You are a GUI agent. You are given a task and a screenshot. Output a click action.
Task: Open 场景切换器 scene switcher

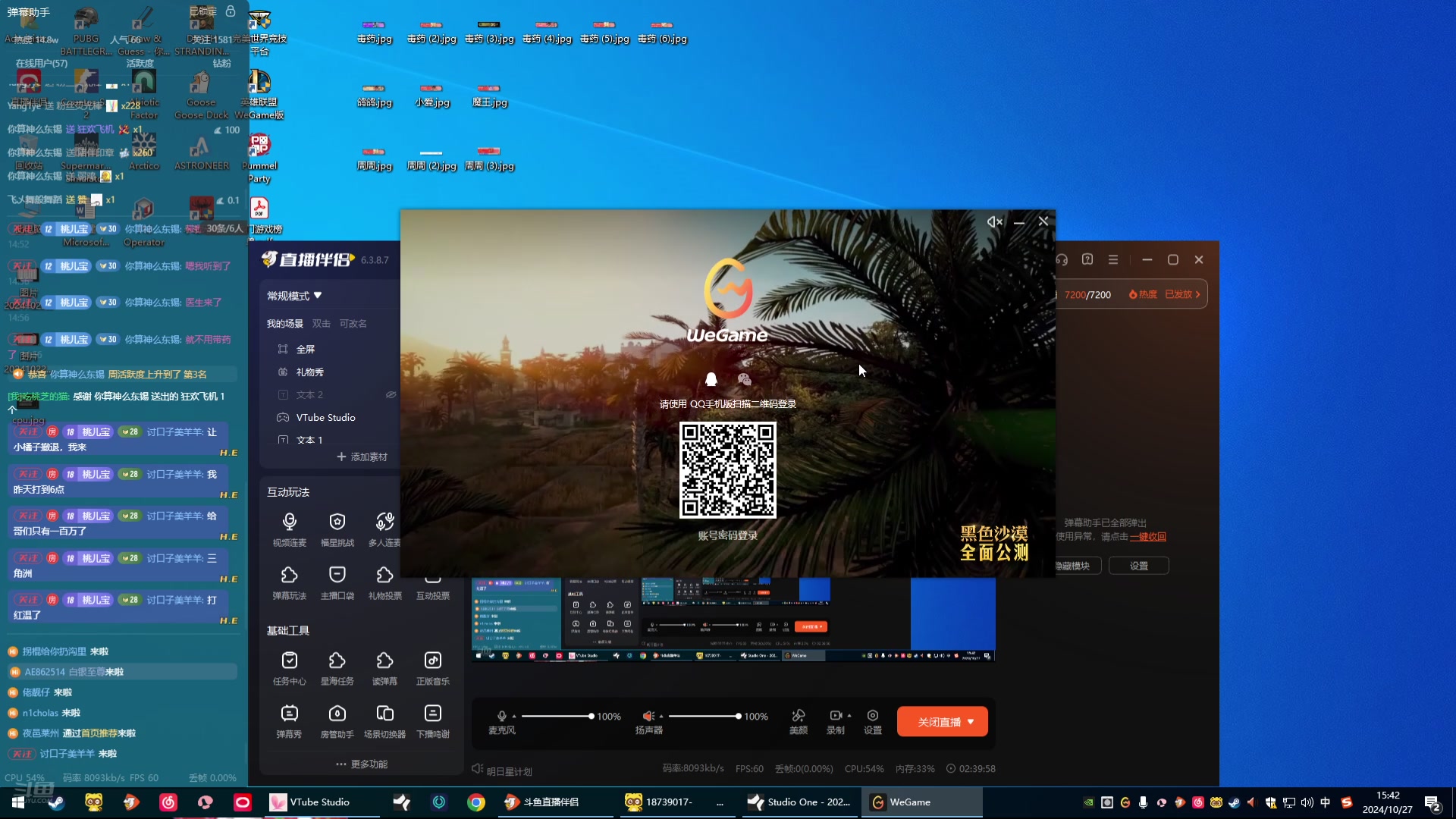point(384,721)
